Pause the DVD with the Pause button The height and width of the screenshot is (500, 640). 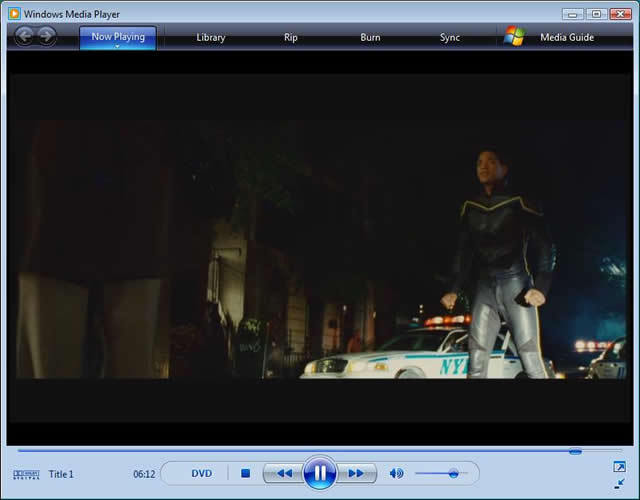pyautogui.click(x=320, y=473)
